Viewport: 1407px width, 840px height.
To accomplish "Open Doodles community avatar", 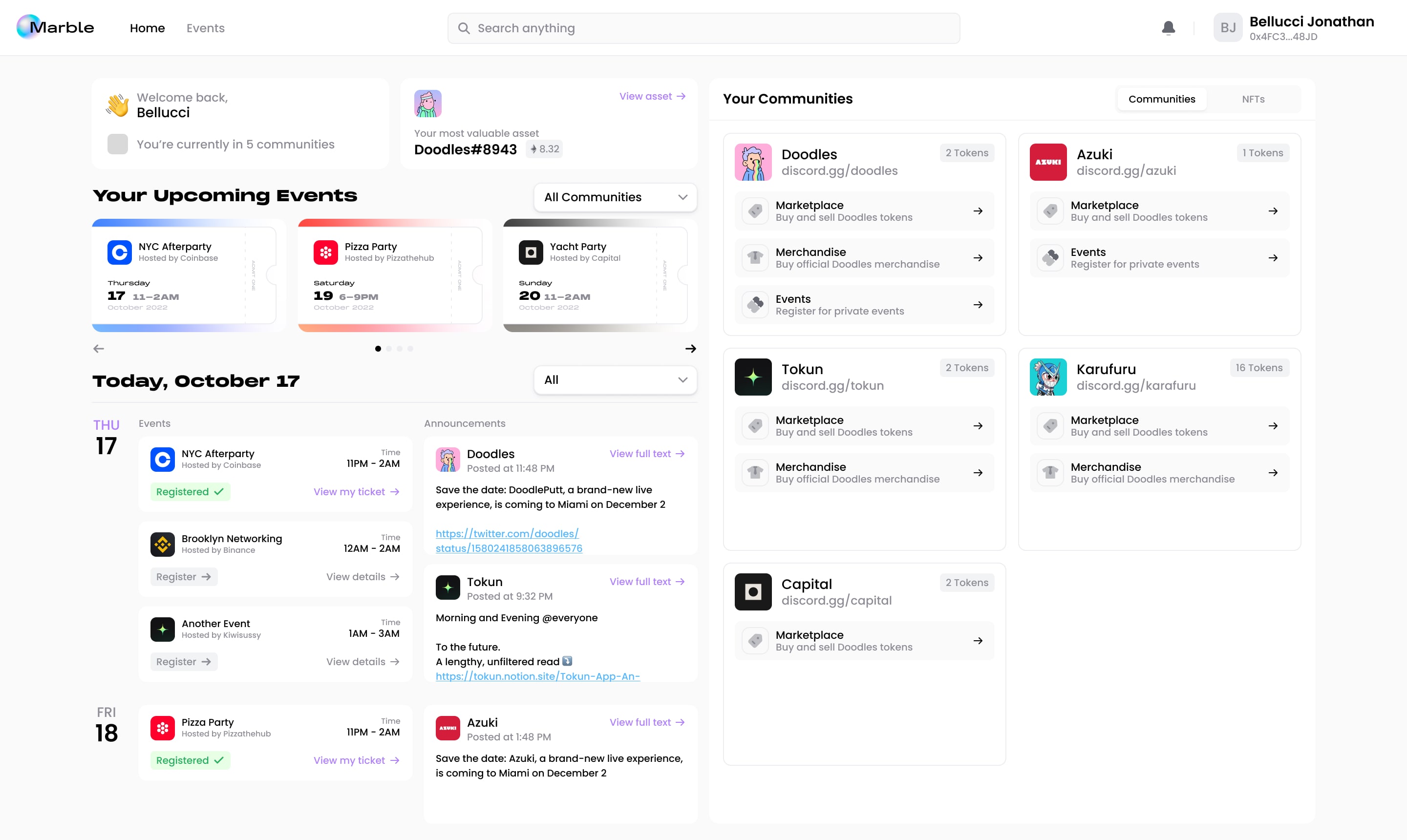I will [753, 162].
